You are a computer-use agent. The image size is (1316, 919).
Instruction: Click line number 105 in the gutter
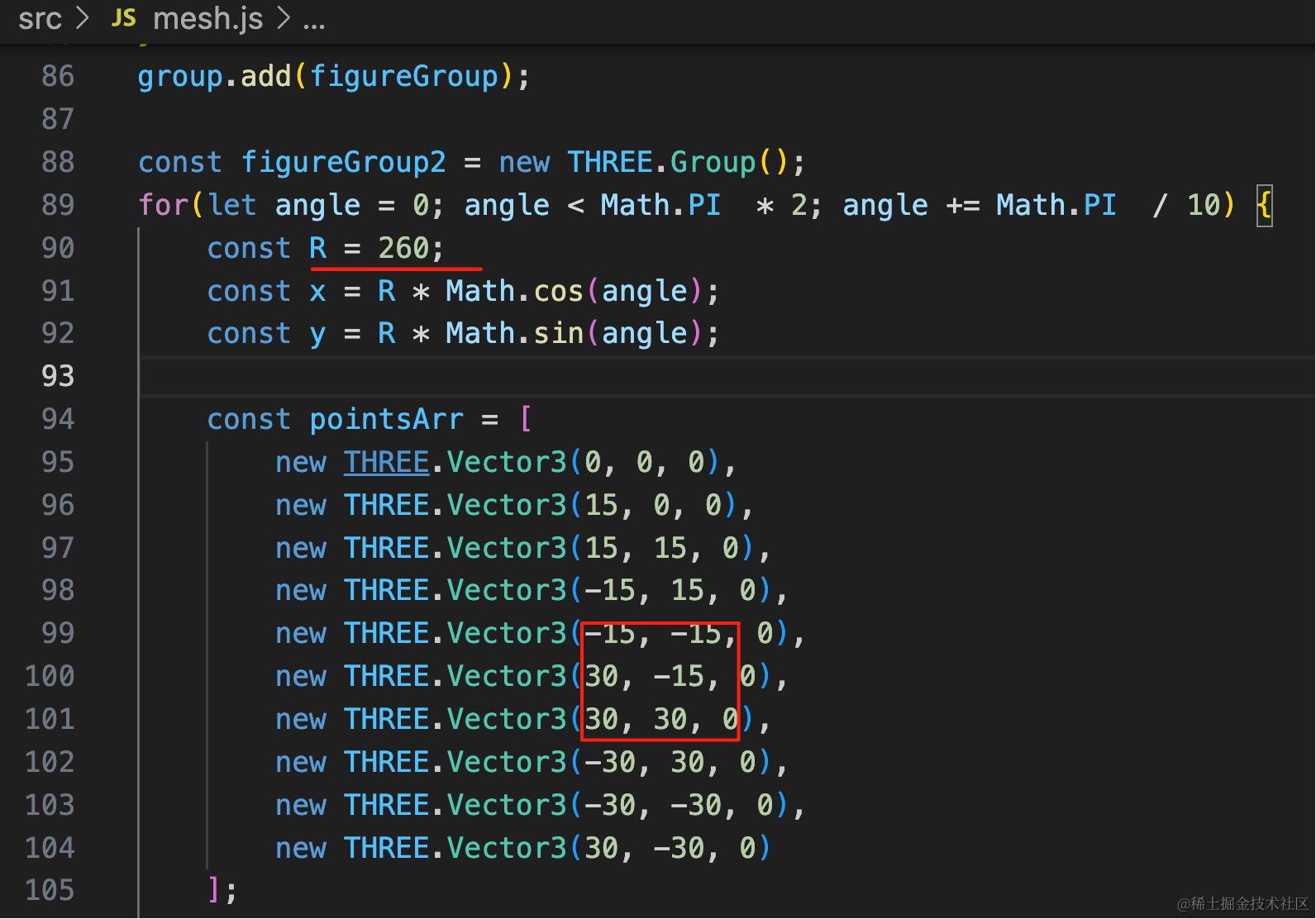pos(50,890)
